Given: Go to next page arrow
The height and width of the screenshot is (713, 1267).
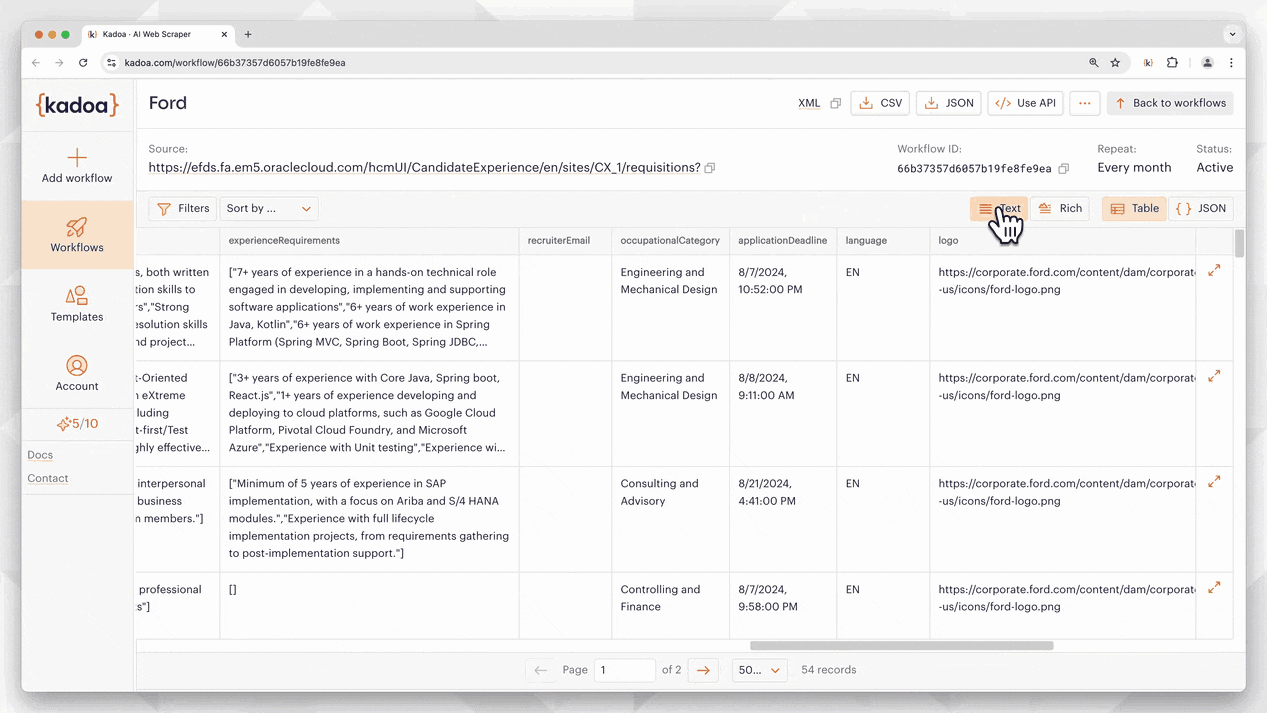Looking at the screenshot, I should [703, 670].
